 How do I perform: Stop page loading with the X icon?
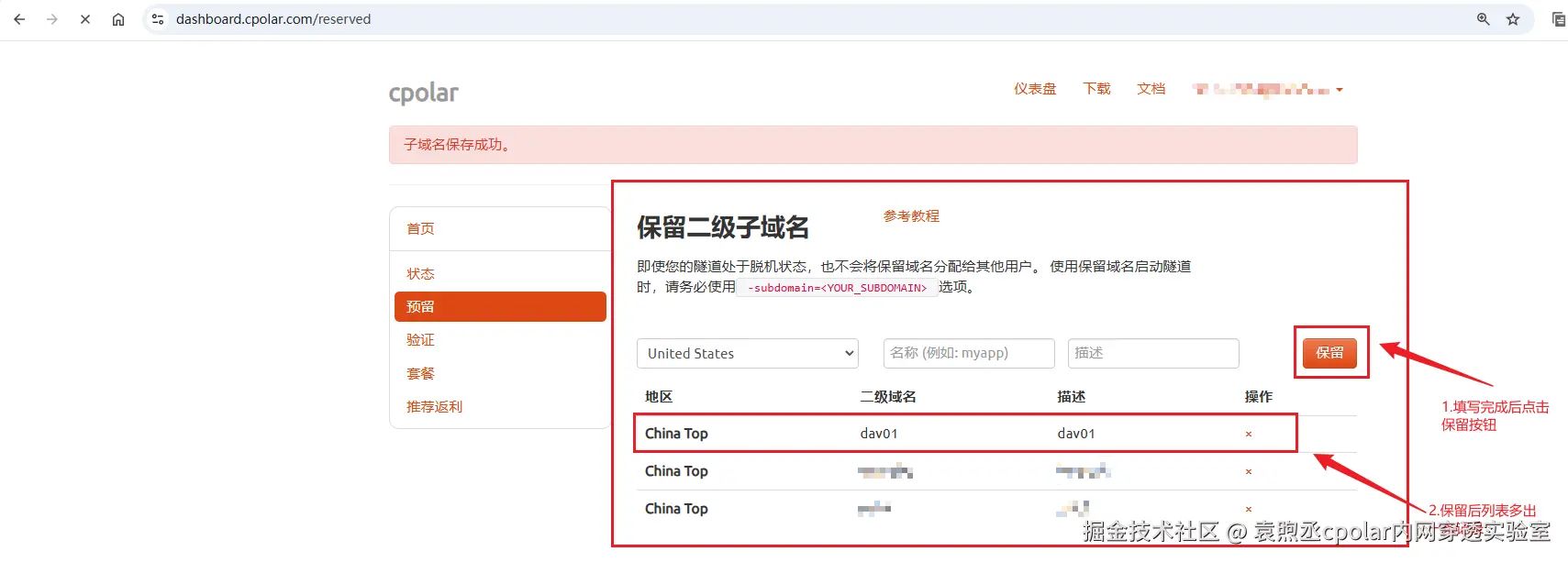pyautogui.click(x=85, y=19)
